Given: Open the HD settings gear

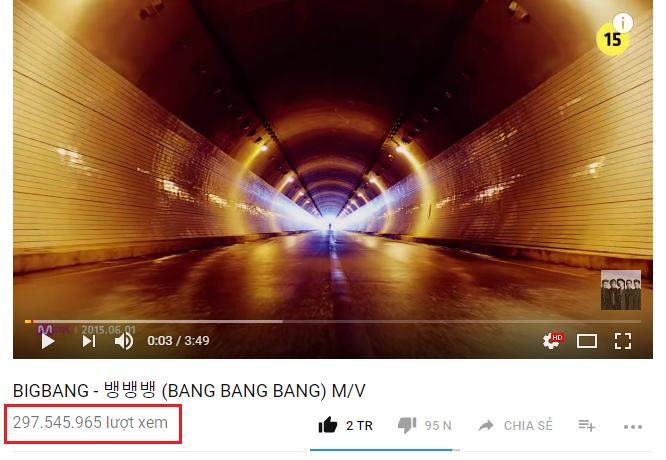Looking at the screenshot, I should (x=552, y=341).
